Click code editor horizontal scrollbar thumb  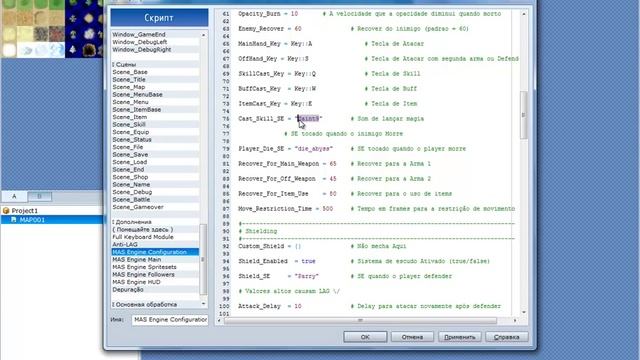pyautogui.click(x=360, y=320)
